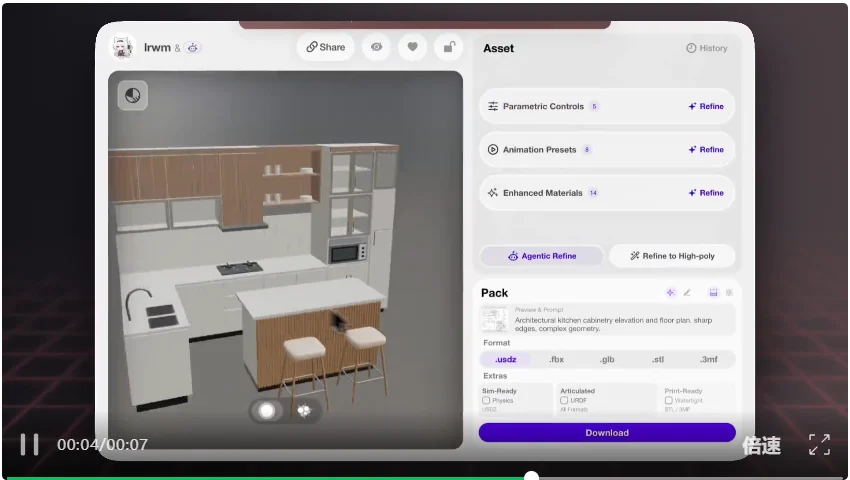This screenshot has height=480, width=850.
Task: Choose the .glb format
Action: point(607,360)
